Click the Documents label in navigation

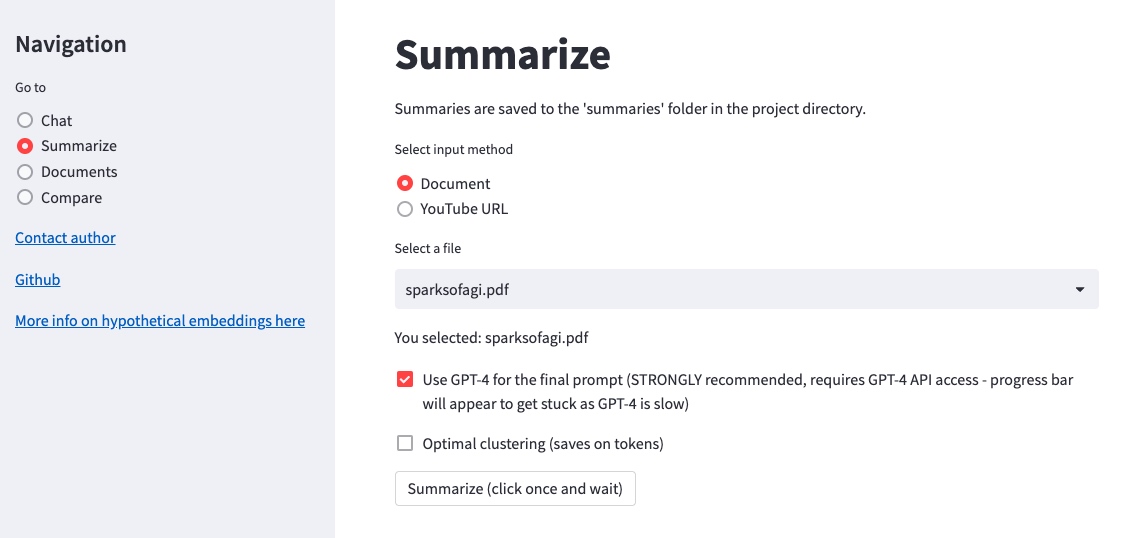click(79, 172)
